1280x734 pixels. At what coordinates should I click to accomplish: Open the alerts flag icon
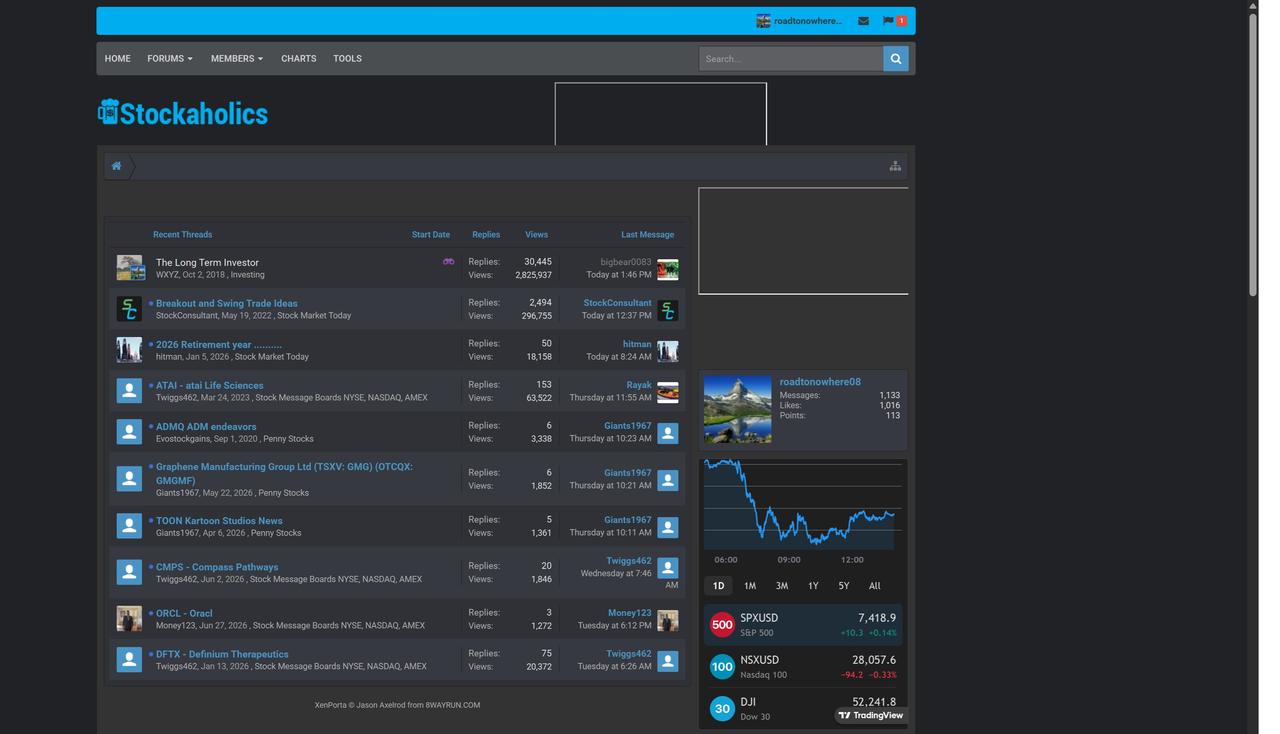click(x=888, y=21)
